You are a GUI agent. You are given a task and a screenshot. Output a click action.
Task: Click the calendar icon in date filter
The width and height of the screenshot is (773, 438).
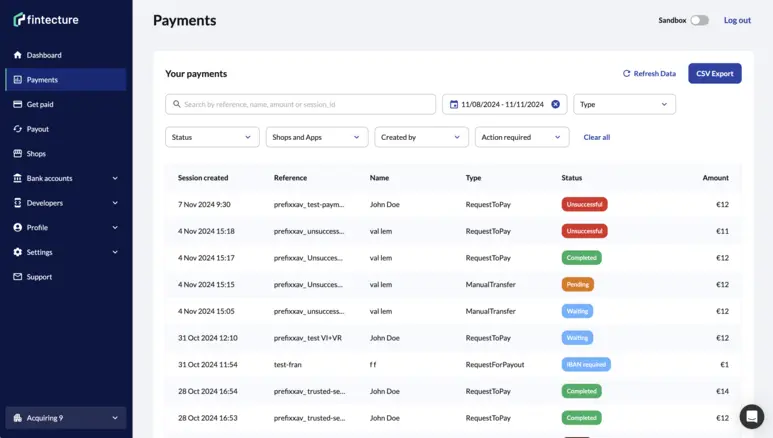point(454,104)
